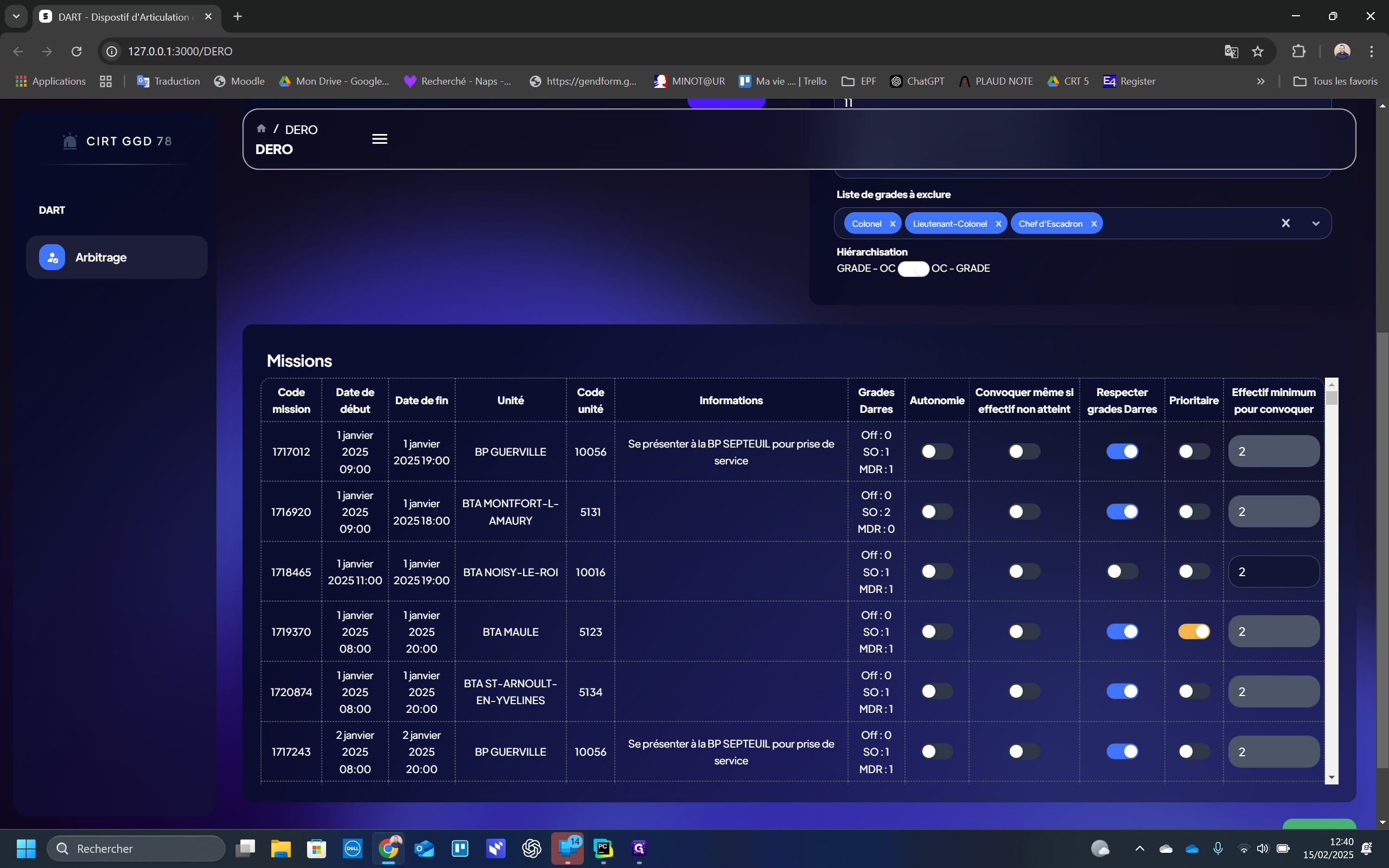Open the Chrome profile avatar
This screenshot has height=868, width=1389.
pos(1342,51)
